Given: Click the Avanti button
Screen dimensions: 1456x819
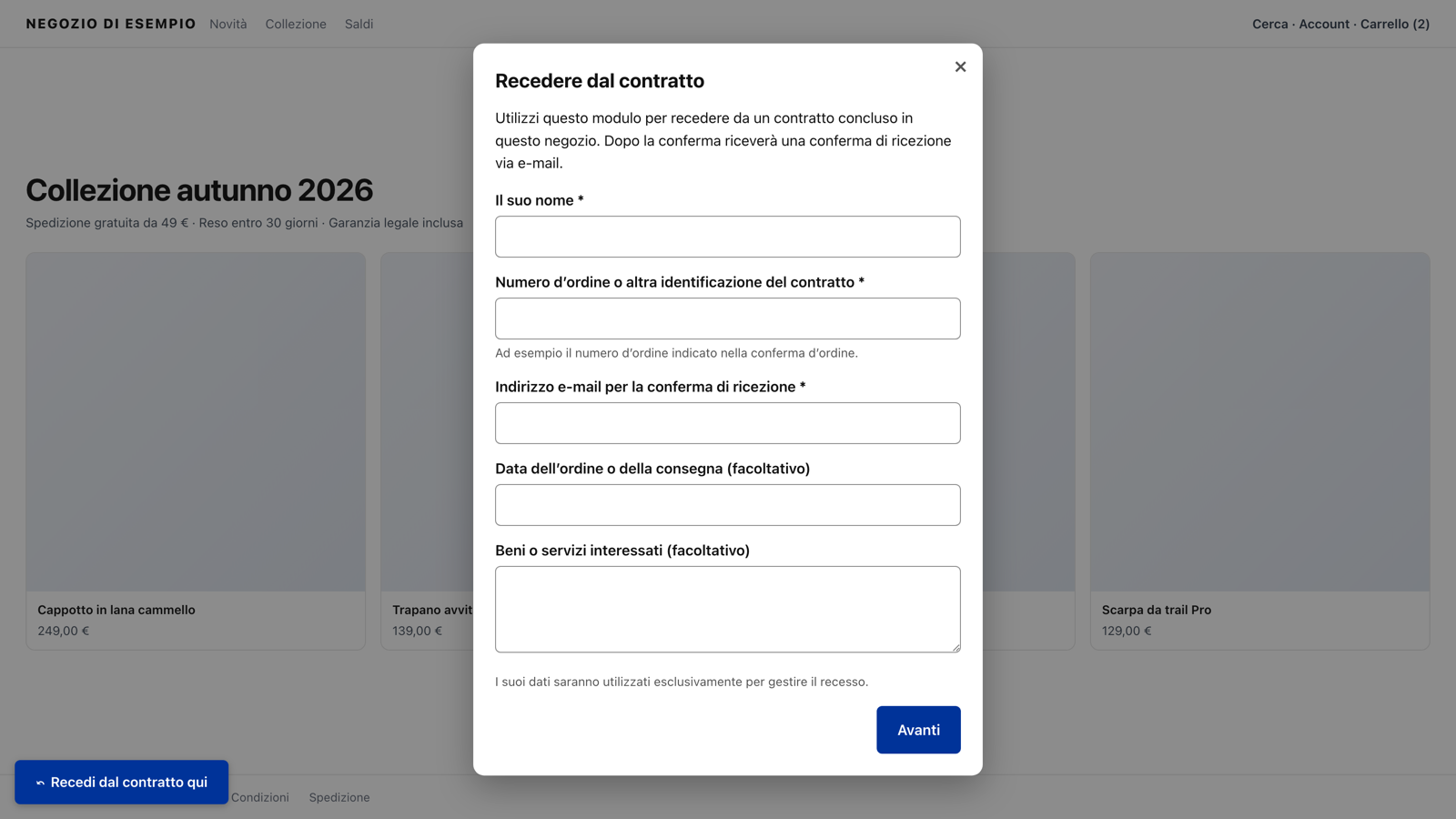Looking at the screenshot, I should point(918,730).
